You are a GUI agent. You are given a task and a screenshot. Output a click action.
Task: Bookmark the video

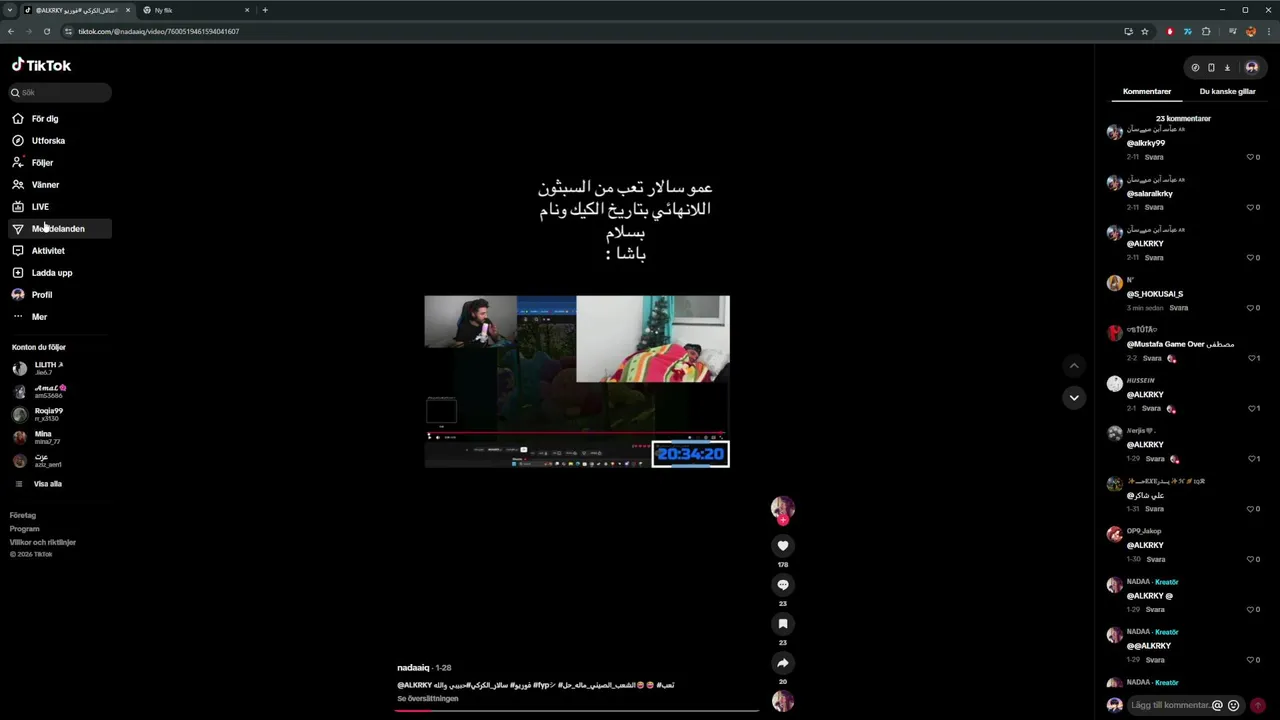tap(783, 624)
